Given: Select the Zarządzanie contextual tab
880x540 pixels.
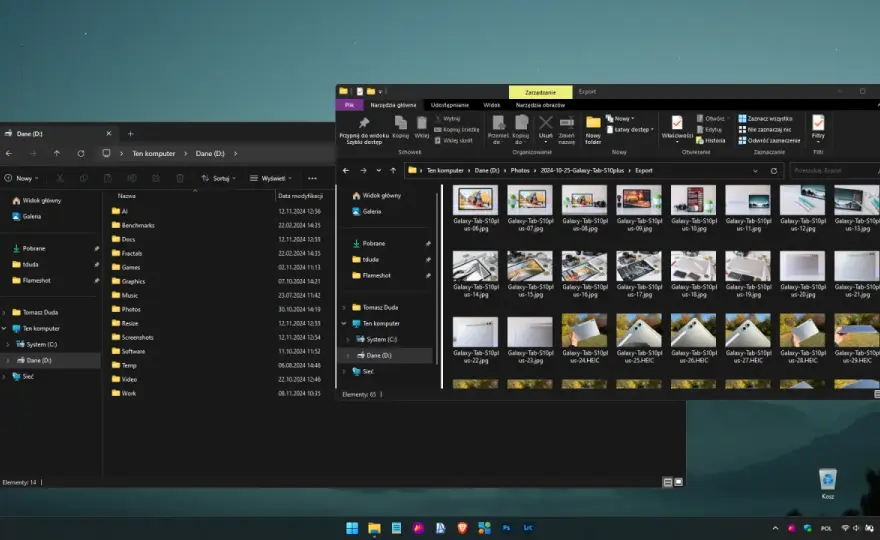Looking at the screenshot, I should pos(540,92).
